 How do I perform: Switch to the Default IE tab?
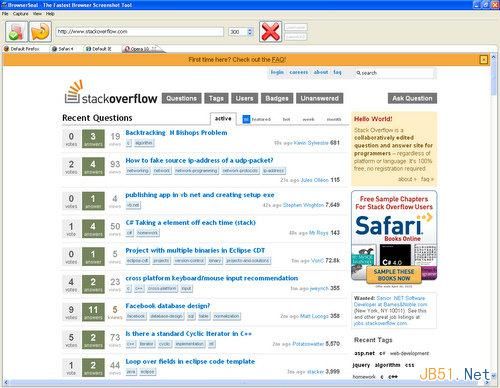pyautogui.click(x=99, y=49)
